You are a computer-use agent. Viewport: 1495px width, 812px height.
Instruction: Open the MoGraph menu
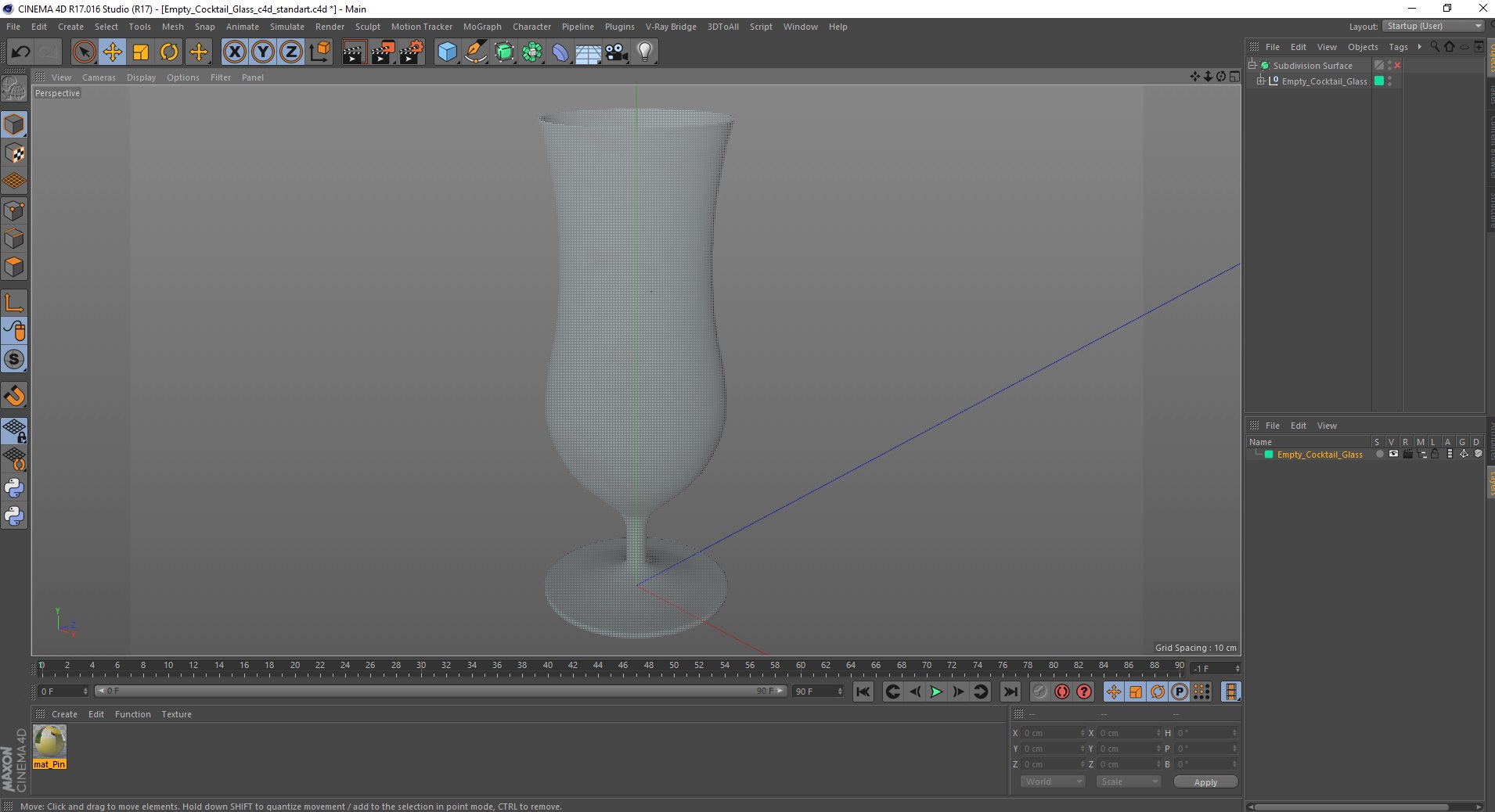[482, 27]
